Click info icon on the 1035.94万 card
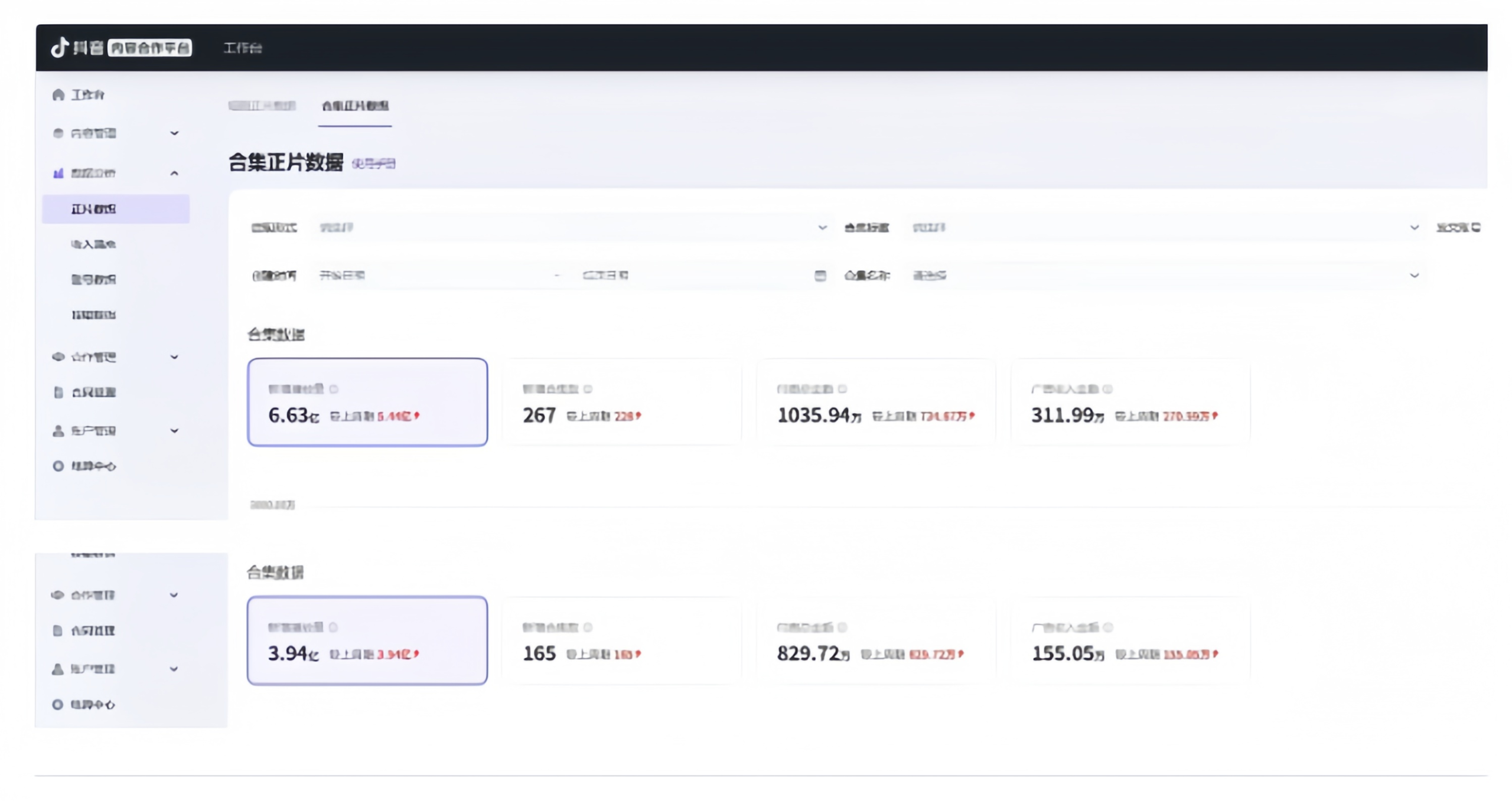The height and width of the screenshot is (801, 1512). [x=842, y=389]
